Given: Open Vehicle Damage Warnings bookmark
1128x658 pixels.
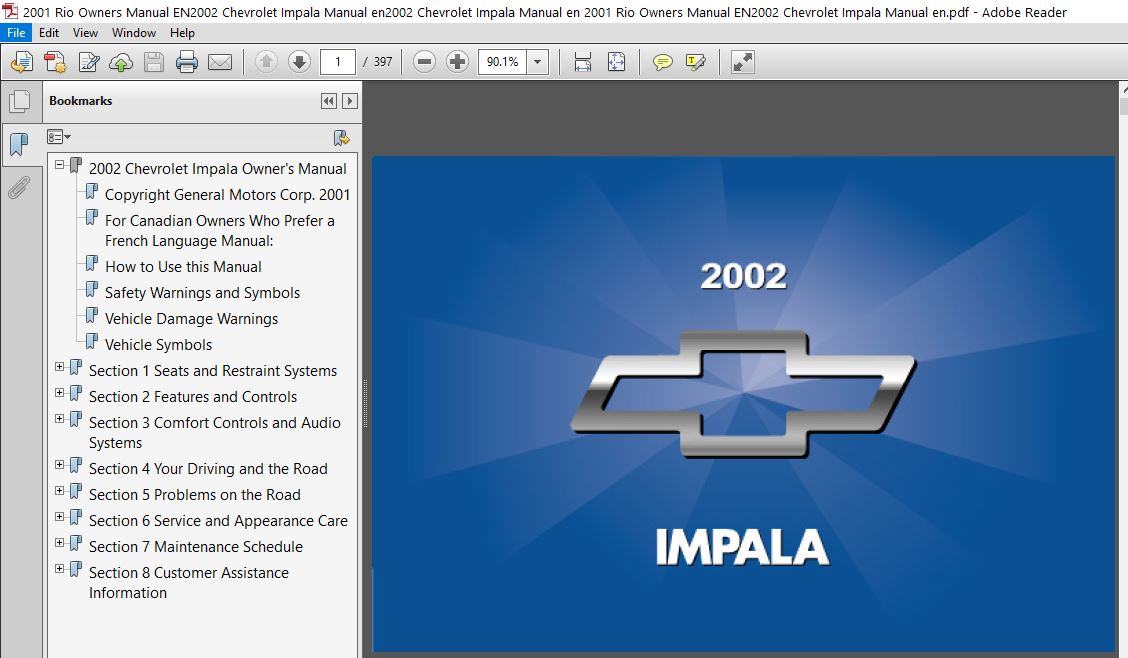Looking at the screenshot, I should 191,319.
